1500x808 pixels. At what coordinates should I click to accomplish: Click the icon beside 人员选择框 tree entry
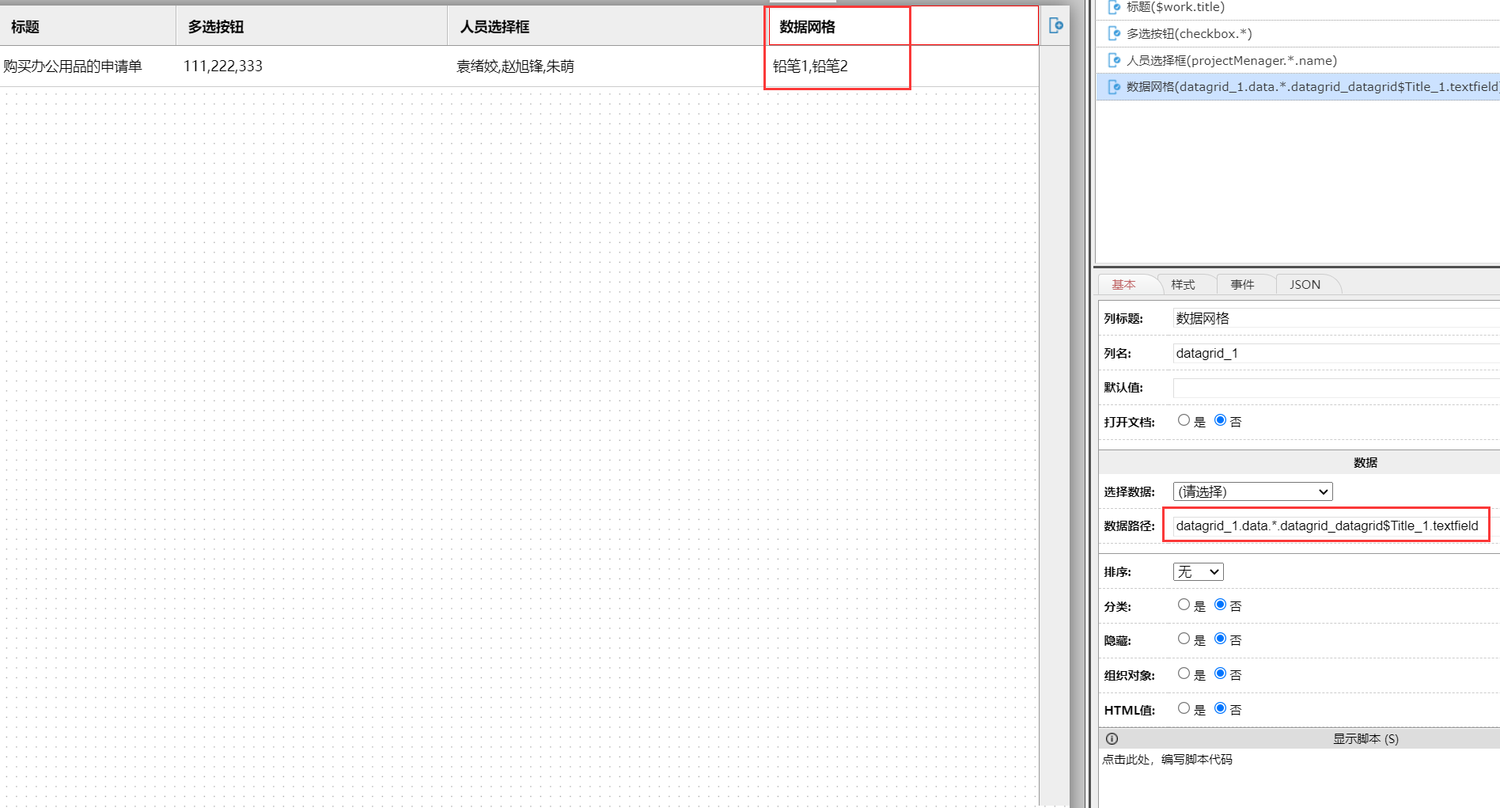[x=1115, y=61]
